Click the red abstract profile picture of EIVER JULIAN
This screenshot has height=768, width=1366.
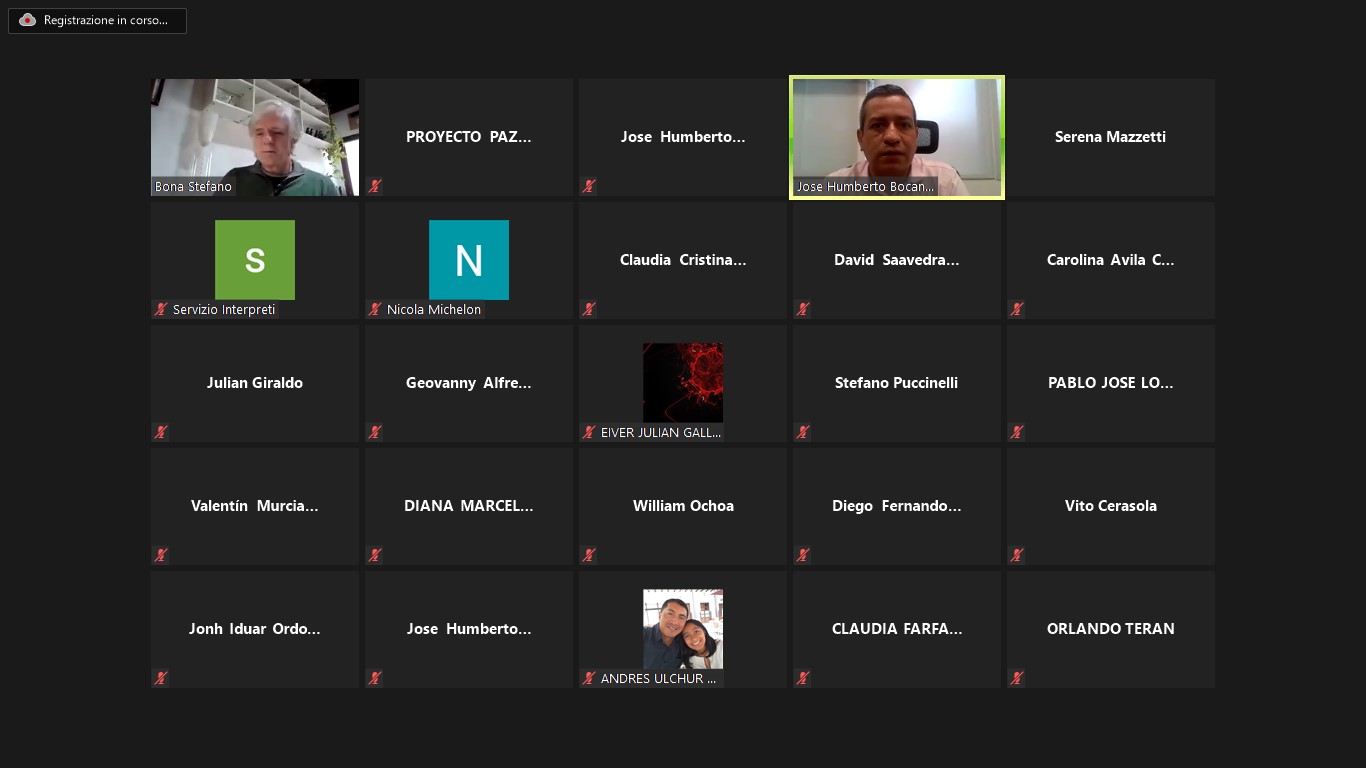683,382
